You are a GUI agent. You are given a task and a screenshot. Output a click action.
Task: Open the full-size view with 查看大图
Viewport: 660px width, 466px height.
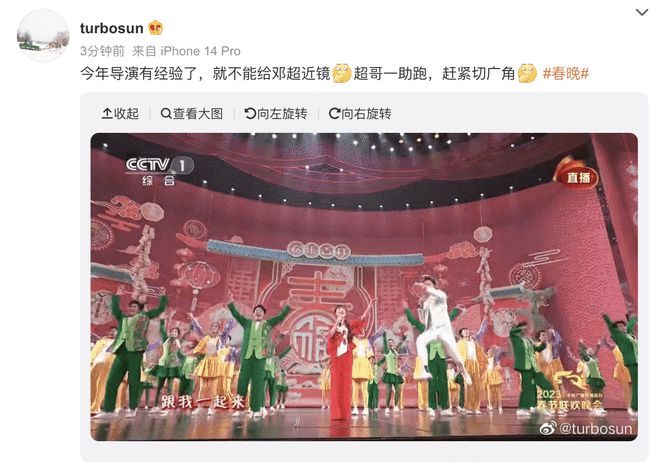click(x=192, y=114)
